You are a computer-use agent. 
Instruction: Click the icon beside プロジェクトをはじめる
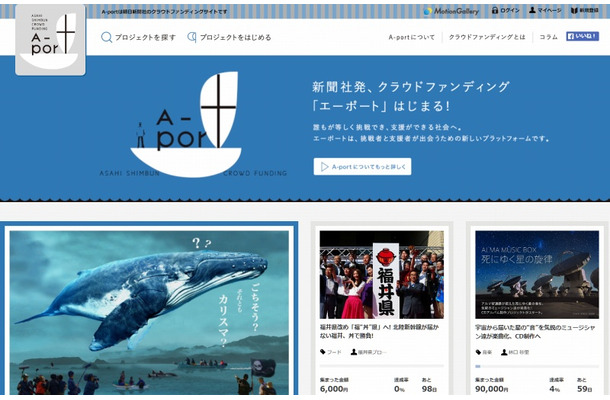[191, 37]
